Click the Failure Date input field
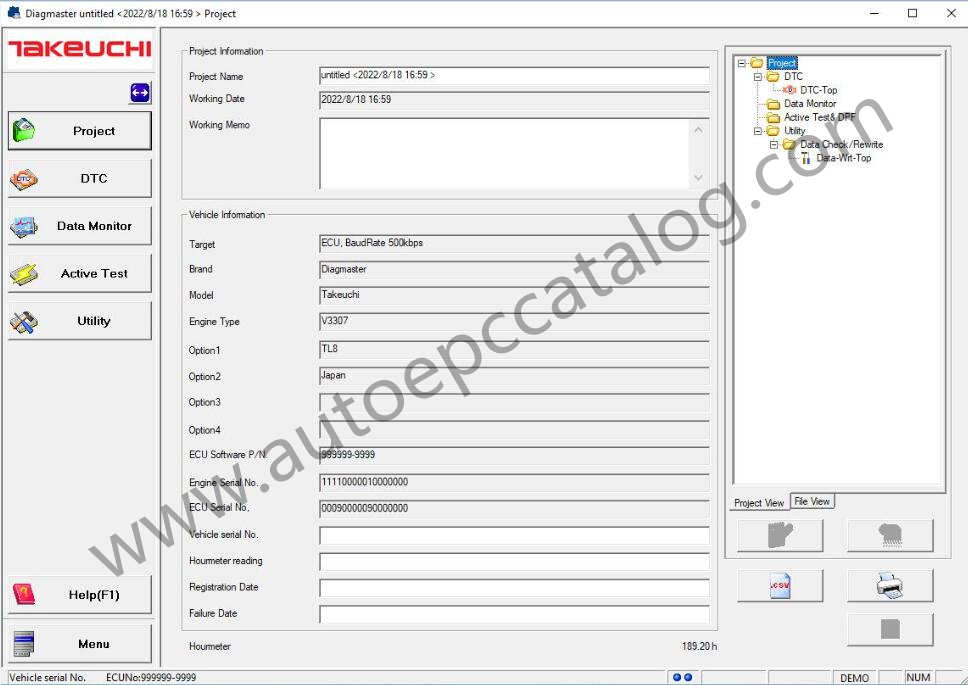This screenshot has height=685, width=968. 514,614
